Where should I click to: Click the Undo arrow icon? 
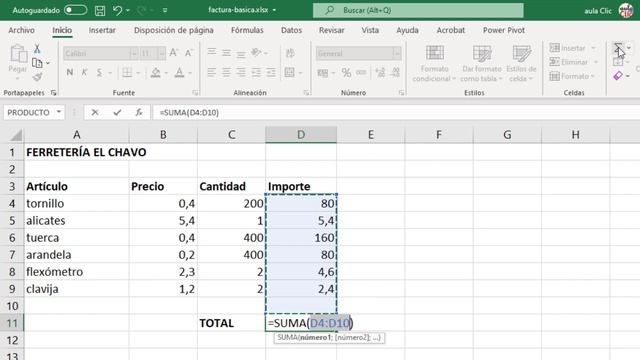tap(117, 10)
